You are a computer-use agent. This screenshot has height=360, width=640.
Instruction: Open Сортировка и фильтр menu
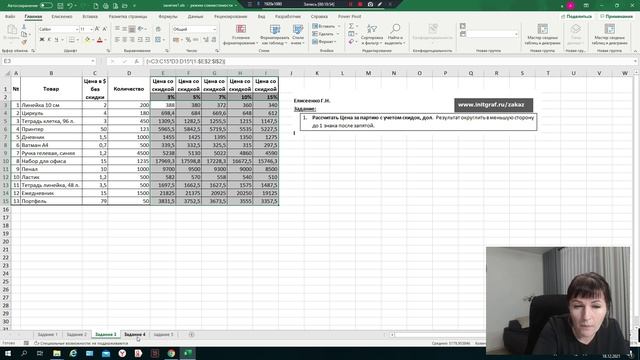372,34
